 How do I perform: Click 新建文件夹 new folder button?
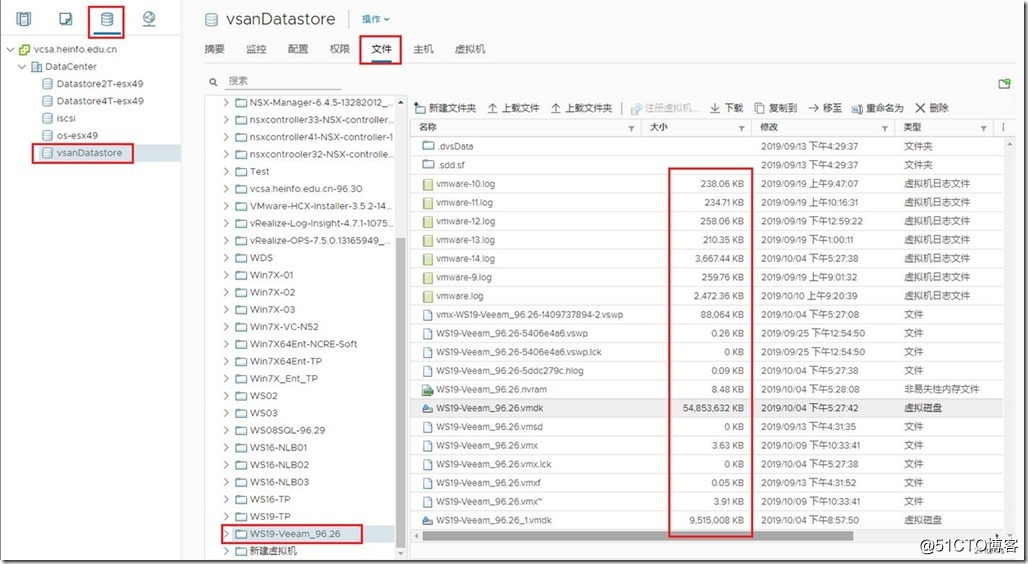(446, 108)
